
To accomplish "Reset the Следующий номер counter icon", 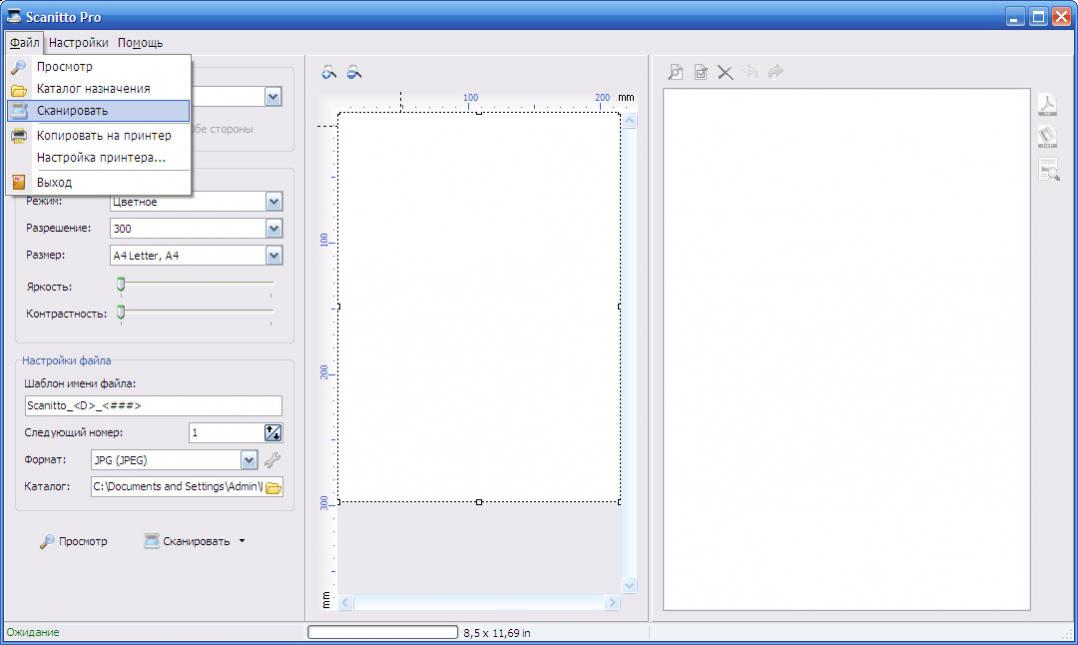I will click(273, 433).
